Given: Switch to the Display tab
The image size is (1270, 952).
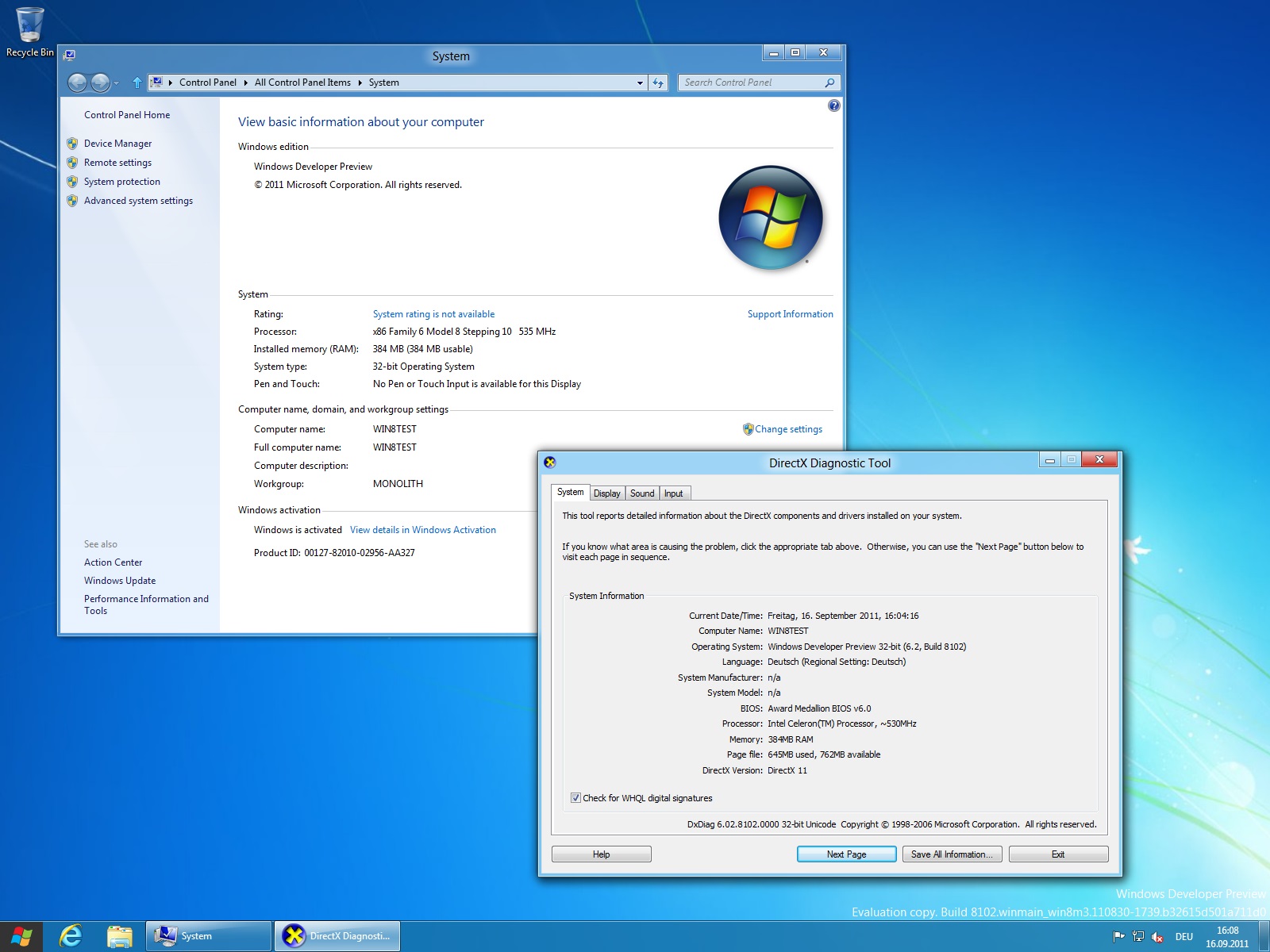Looking at the screenshot, I should [606, 493].
